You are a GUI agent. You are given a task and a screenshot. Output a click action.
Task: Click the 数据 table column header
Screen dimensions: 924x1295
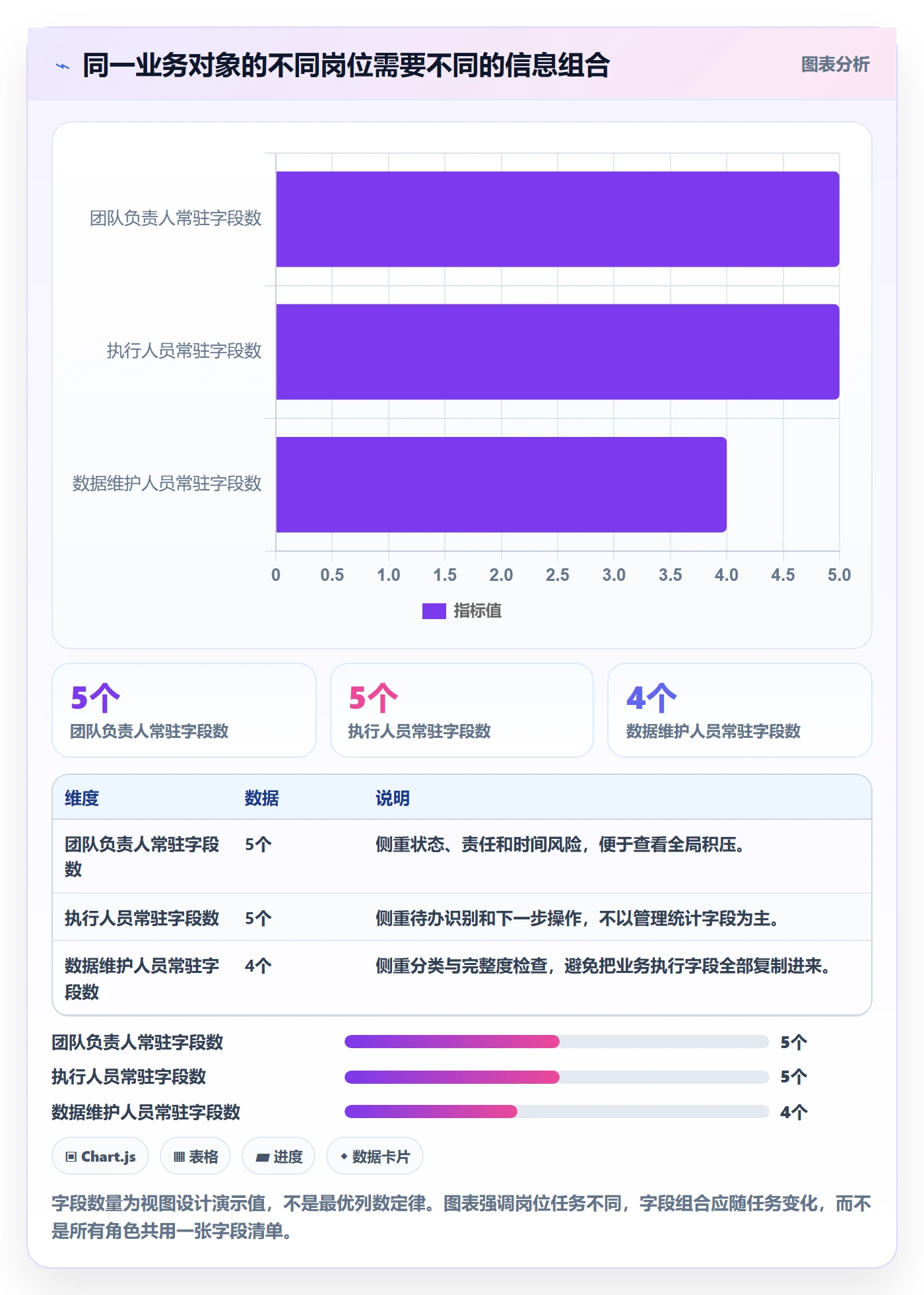click(x=262, y=798)
